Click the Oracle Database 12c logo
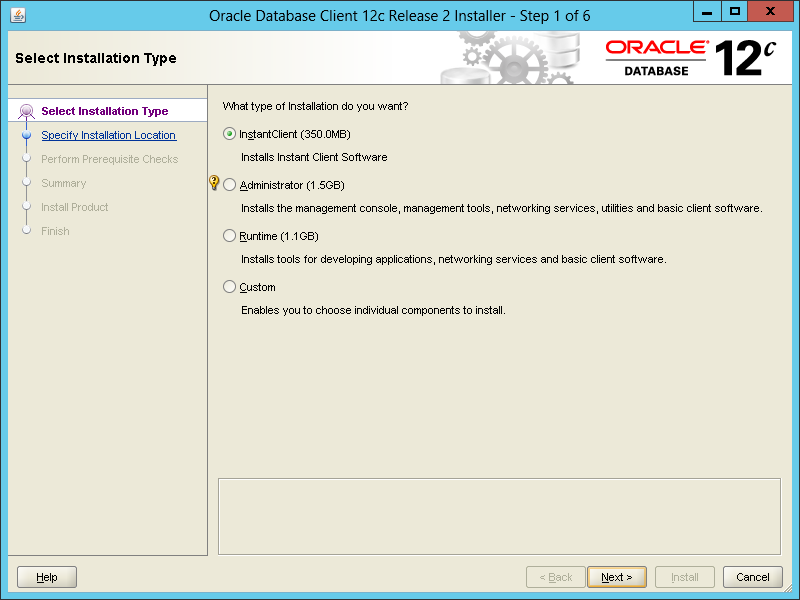 690,58
